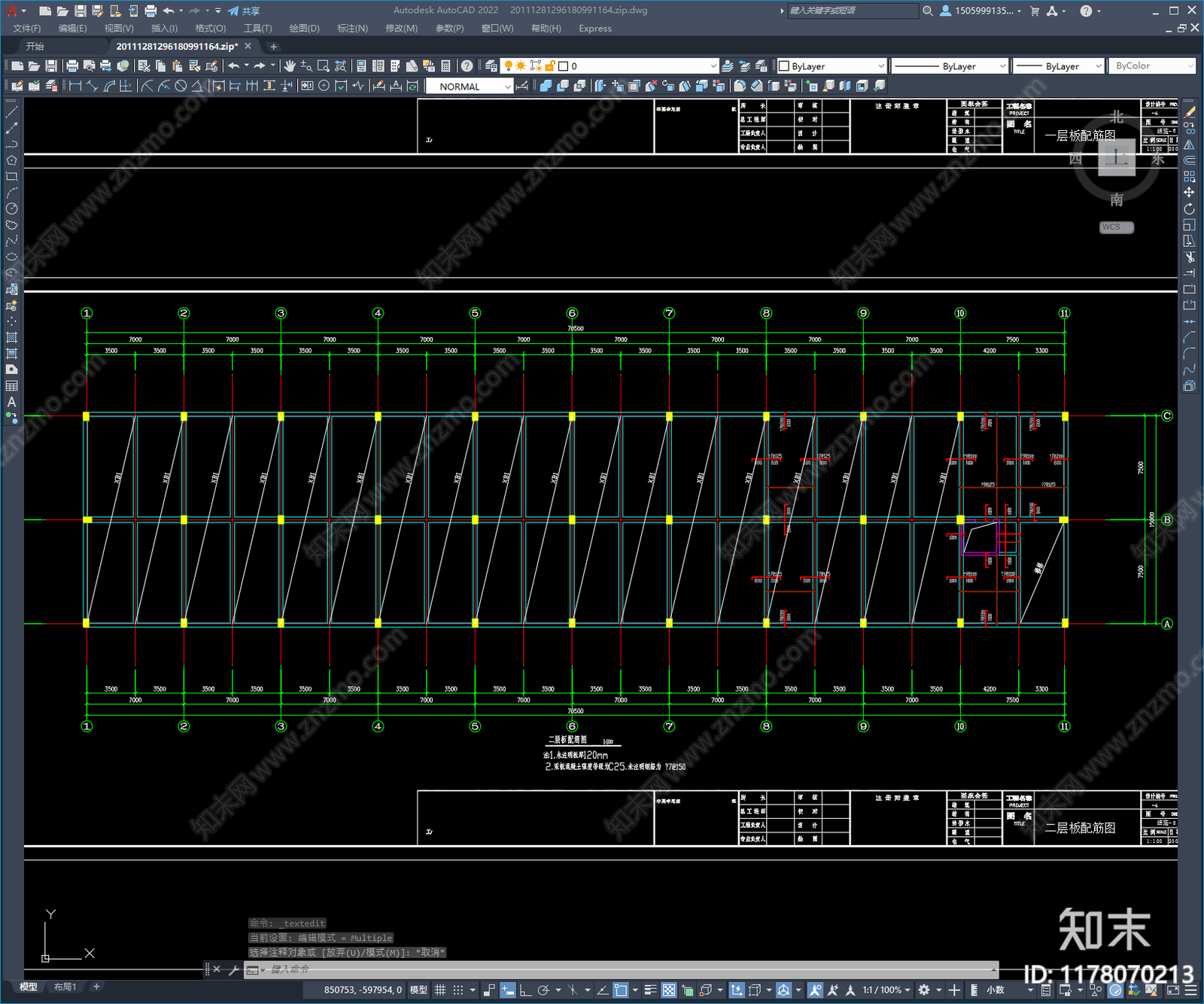Viewport: 1204px width, 1004px height.
Task: Open the 标注(N) menu
Action: point(352,29)
